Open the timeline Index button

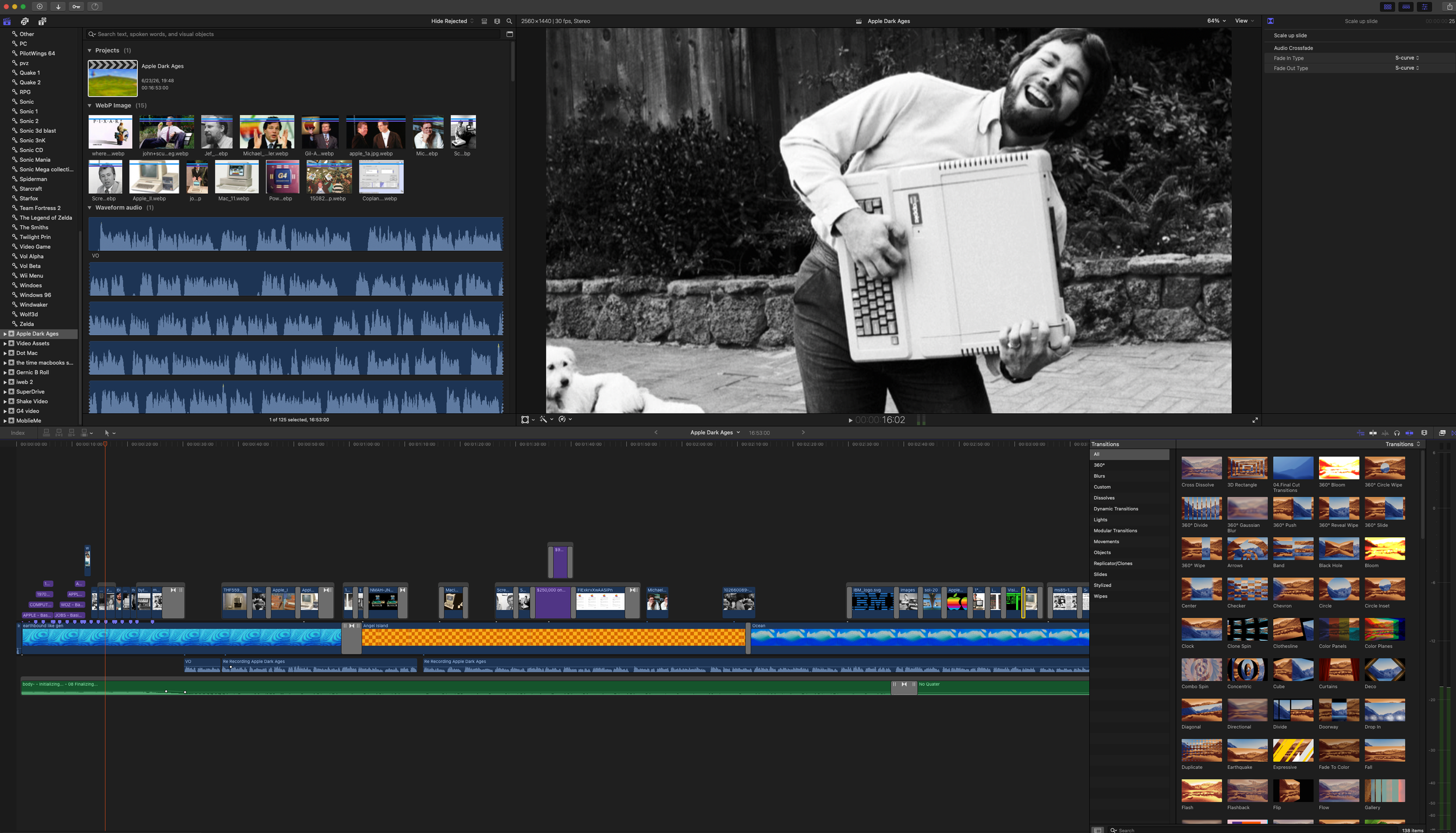click(x=18, y=433)
